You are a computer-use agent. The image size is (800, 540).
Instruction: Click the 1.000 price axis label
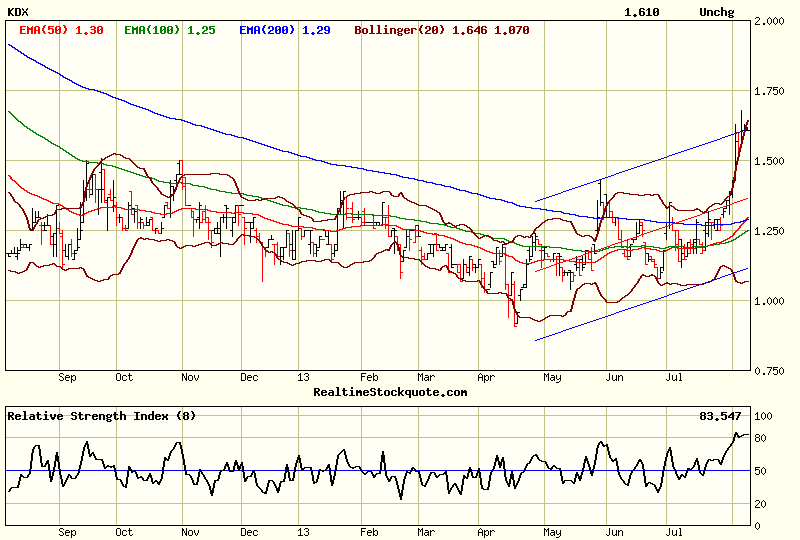[771, 300]
